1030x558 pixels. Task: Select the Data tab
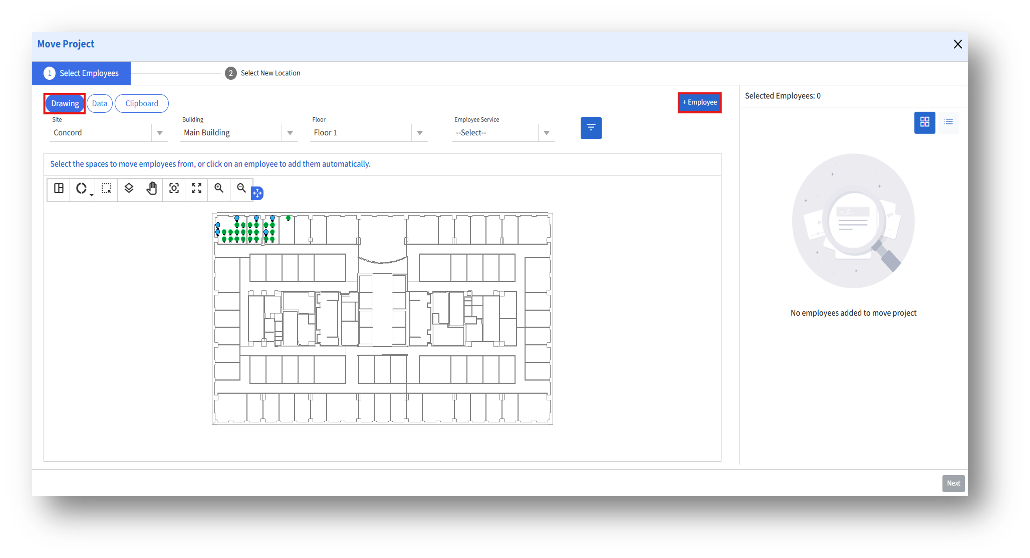click(x=100, y=104)
